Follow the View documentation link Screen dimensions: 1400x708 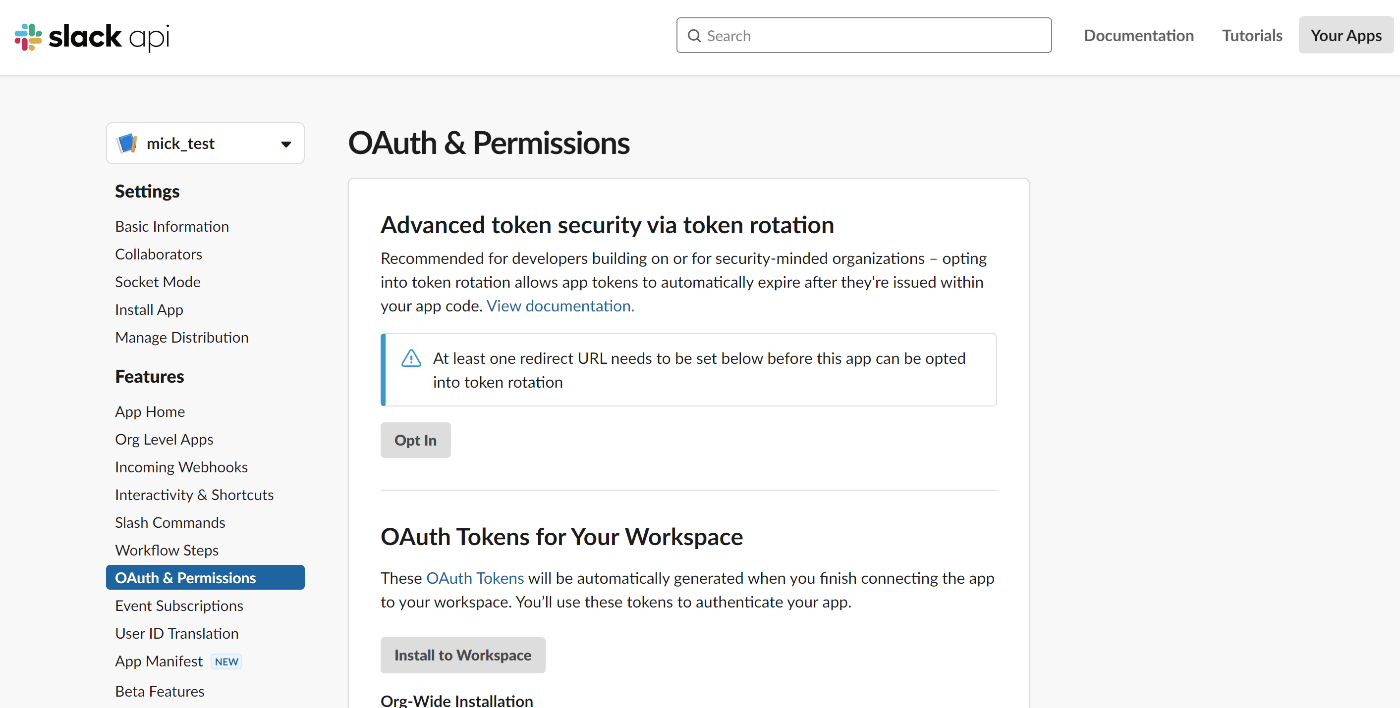click(x=560, y=306)
